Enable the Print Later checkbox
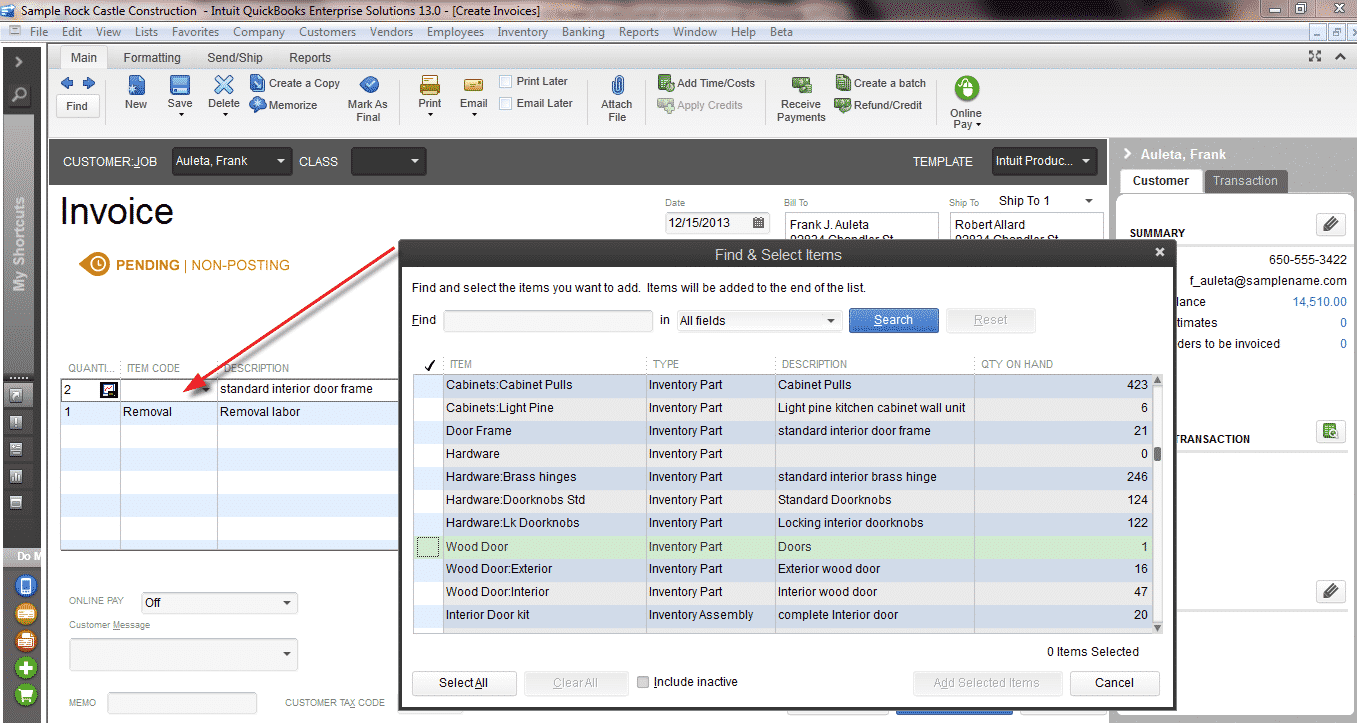Screen dimensions: 1357x723 point(506,82)
